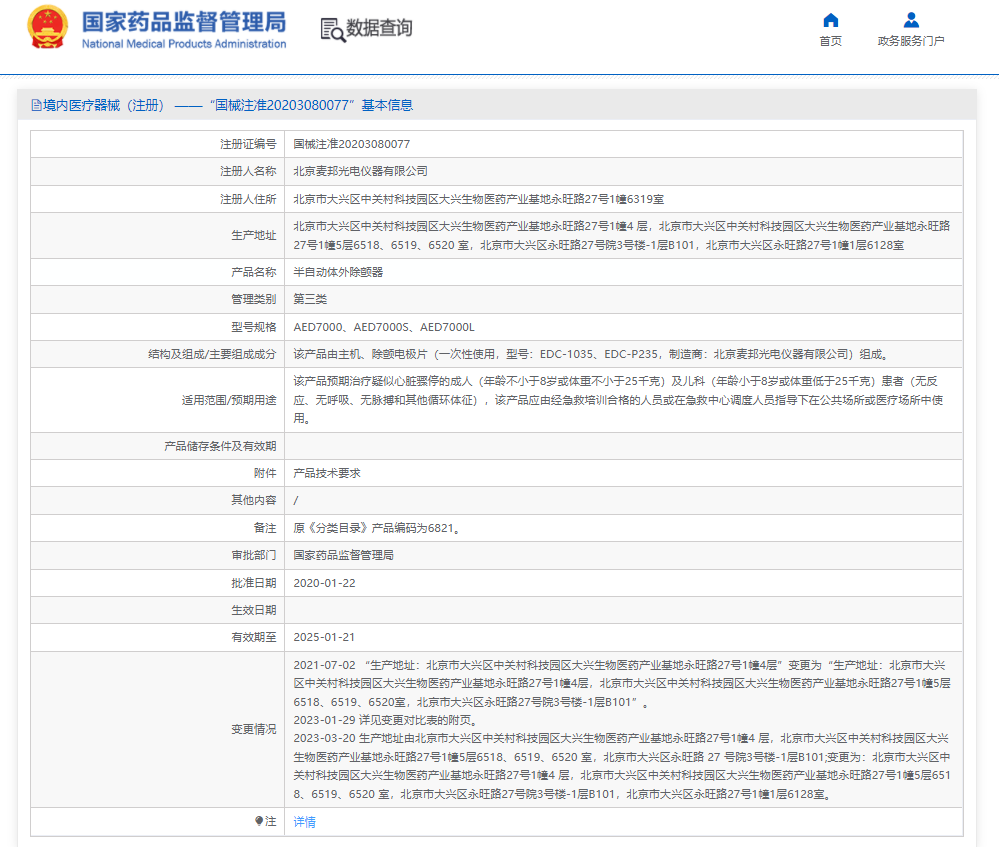Click the national emblem logo
999x847 pixels.
click(47, 27)
